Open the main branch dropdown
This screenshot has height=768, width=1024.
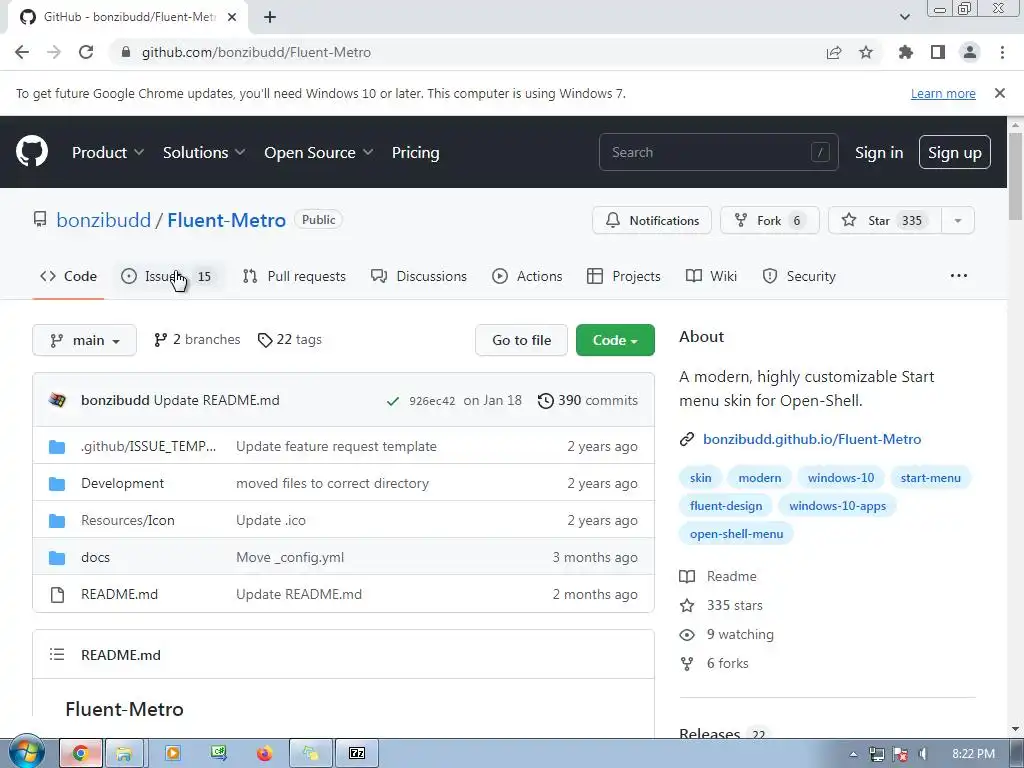click(84, 340)
